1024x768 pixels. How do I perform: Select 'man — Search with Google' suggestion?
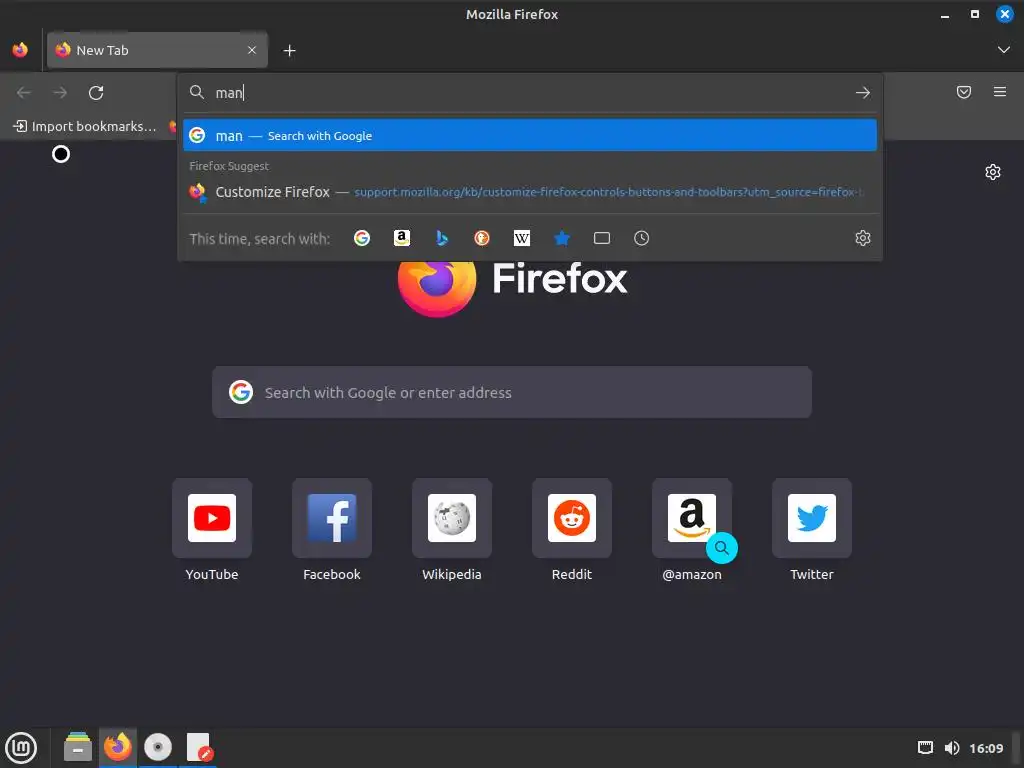tap(530, 135)
